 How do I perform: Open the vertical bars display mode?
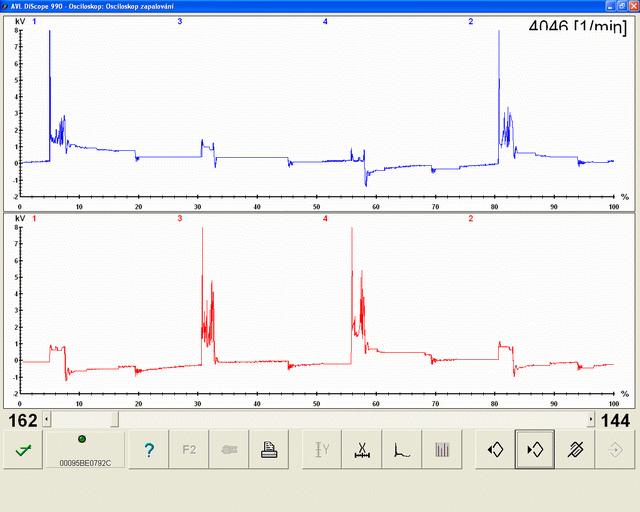coord(441,450)
